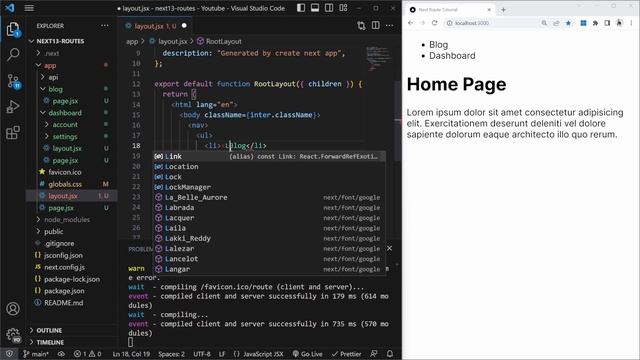Viewport: 640px width, 360px height.
Task: Toggle secondary side bar layout icon
Action: (x=329, y=8)
